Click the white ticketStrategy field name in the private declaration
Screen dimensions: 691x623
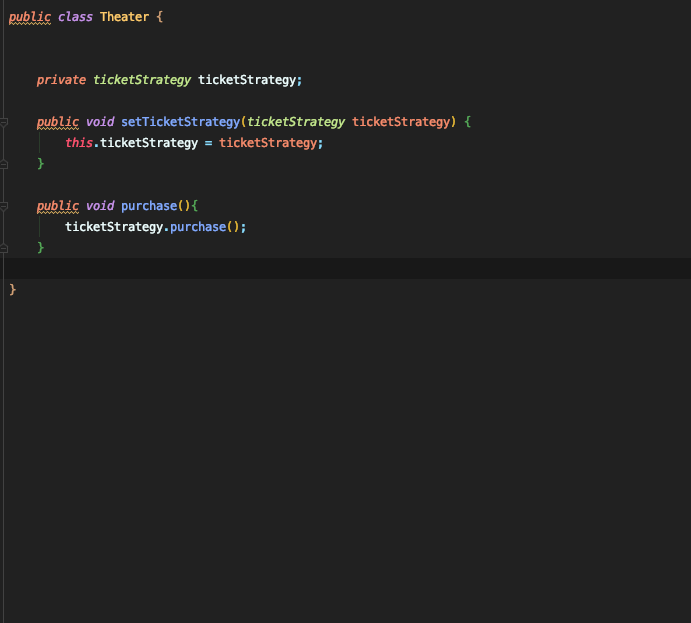coord(247,80)
